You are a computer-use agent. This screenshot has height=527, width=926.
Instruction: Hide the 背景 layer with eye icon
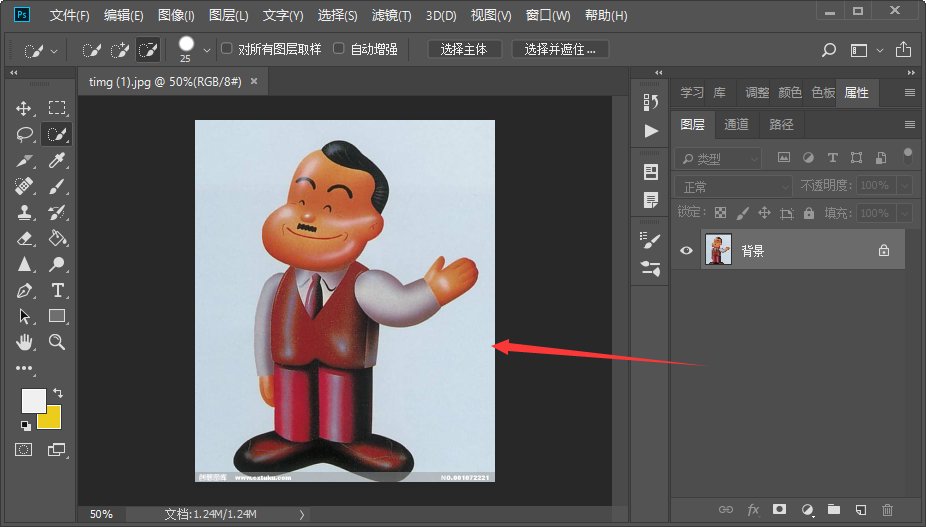(686, 250)
